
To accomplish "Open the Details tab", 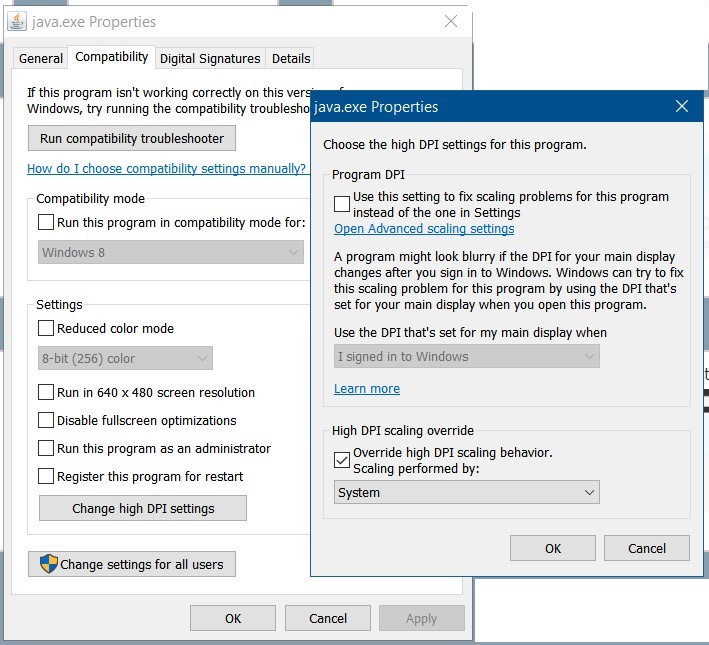I will [x=291, y=58].
